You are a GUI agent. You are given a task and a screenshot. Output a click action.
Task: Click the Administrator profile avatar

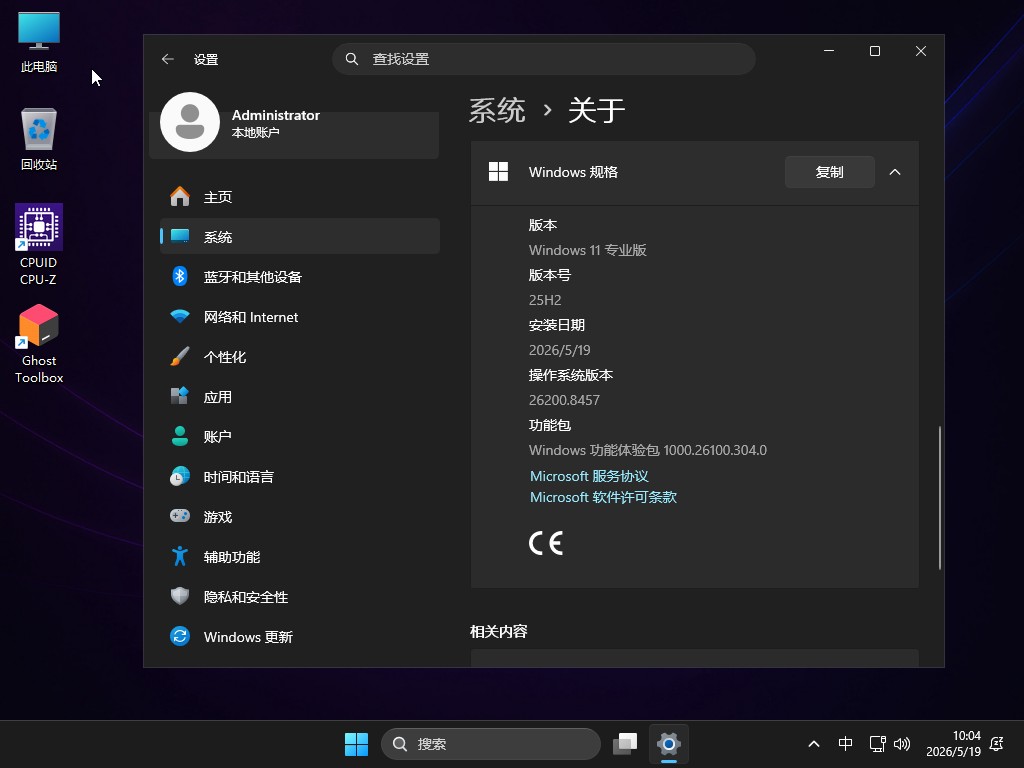coord(190,122)
